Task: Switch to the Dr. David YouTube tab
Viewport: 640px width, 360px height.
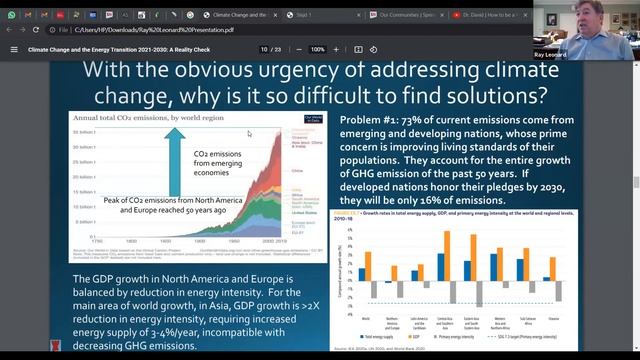Action: [489, 15]
